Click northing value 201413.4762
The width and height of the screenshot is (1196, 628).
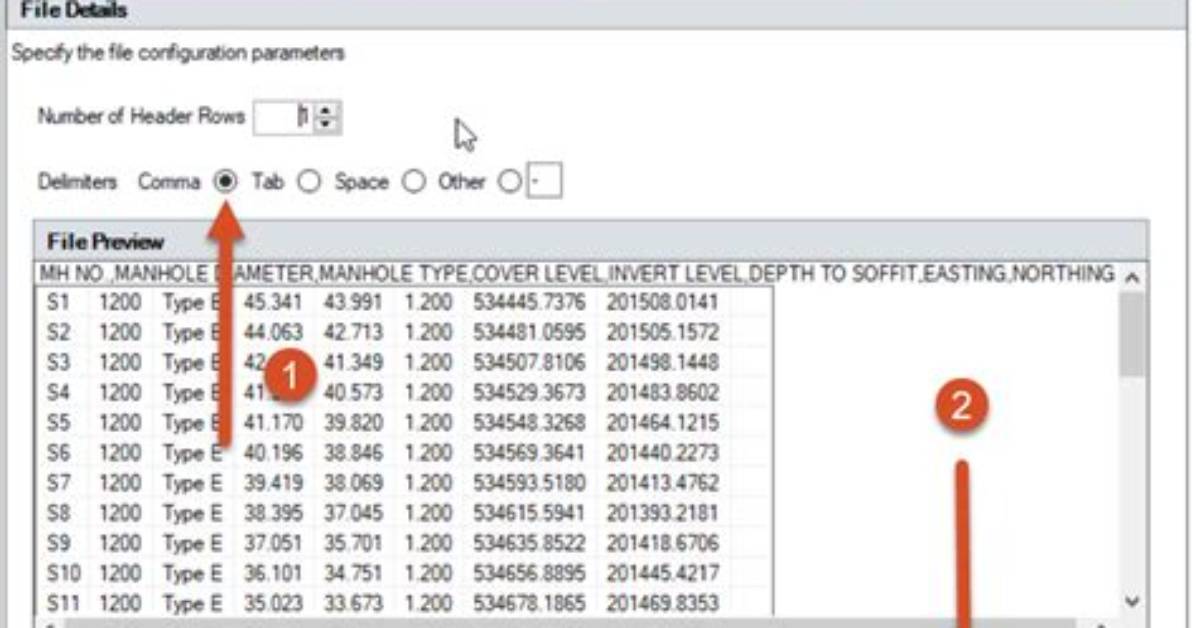[662, 483]
